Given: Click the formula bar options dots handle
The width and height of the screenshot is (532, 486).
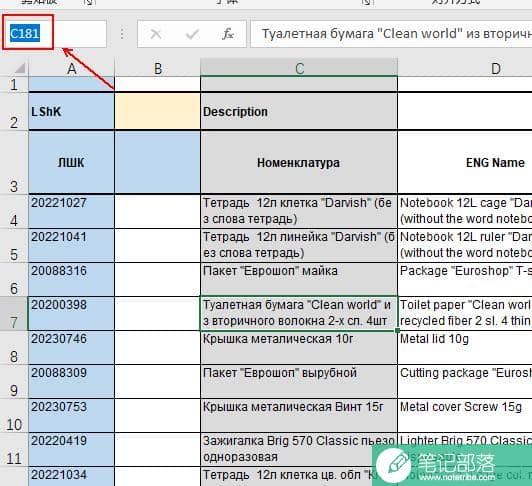Looking at the screenshot, I should coord(122,34).
